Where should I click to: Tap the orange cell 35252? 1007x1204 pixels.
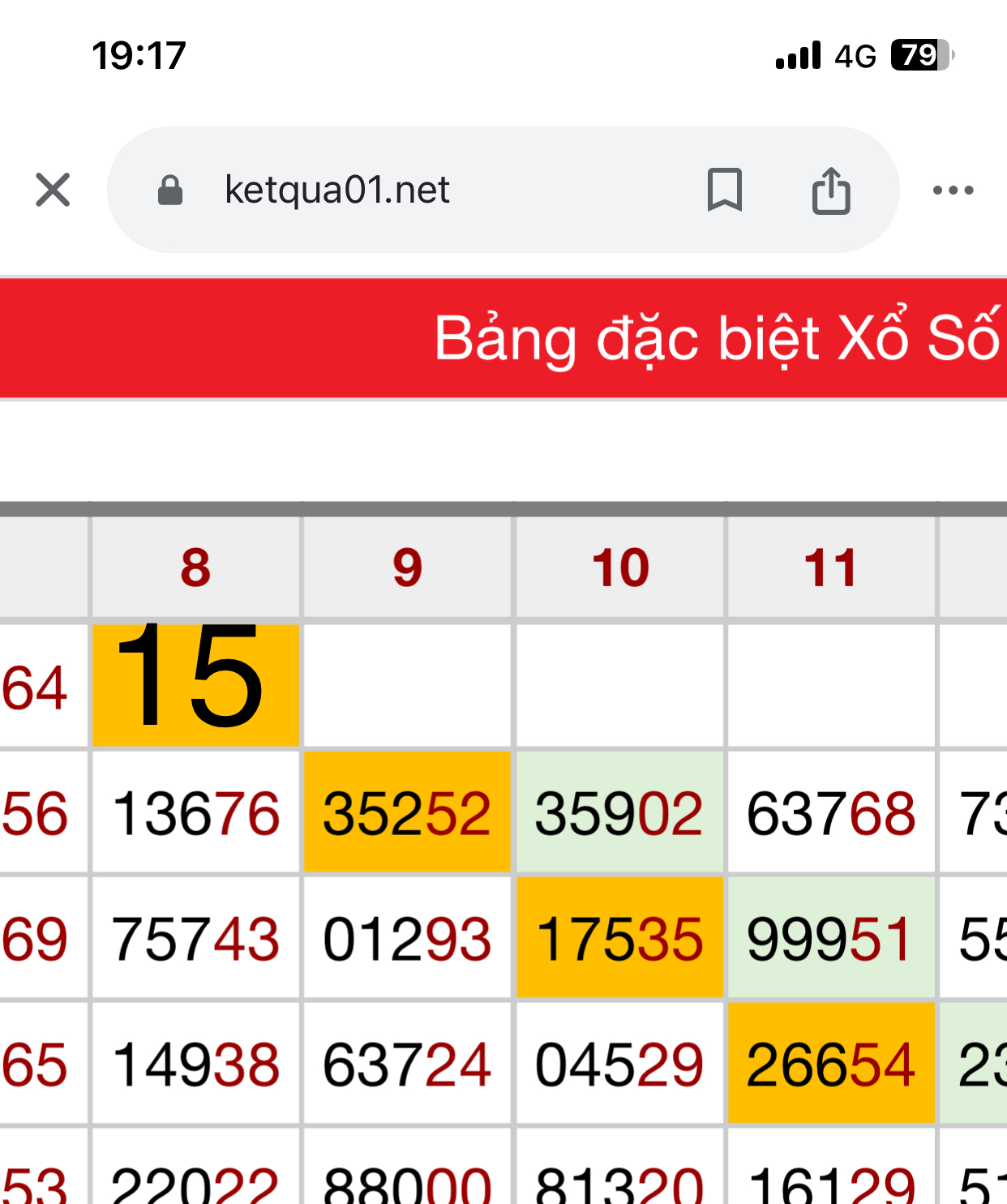407,813
